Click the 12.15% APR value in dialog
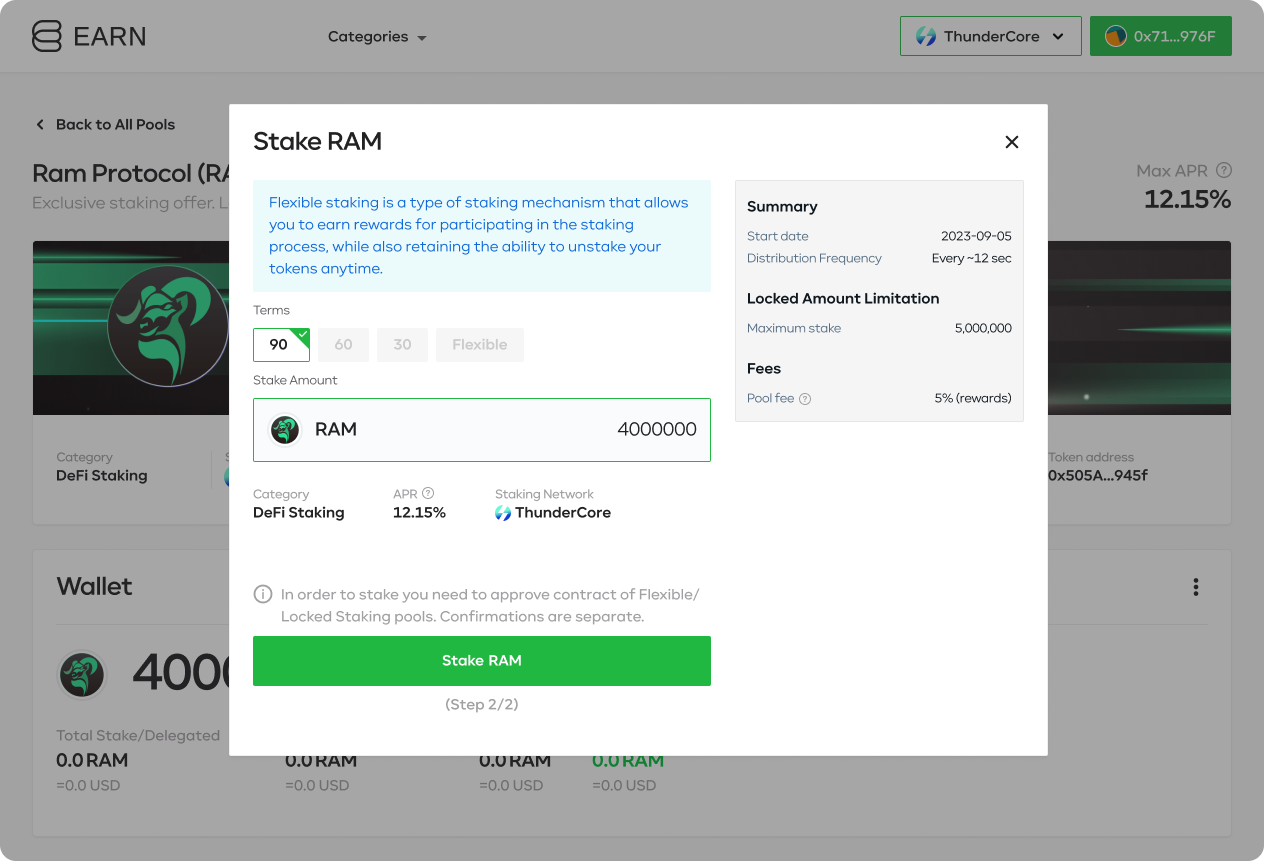 419,513
